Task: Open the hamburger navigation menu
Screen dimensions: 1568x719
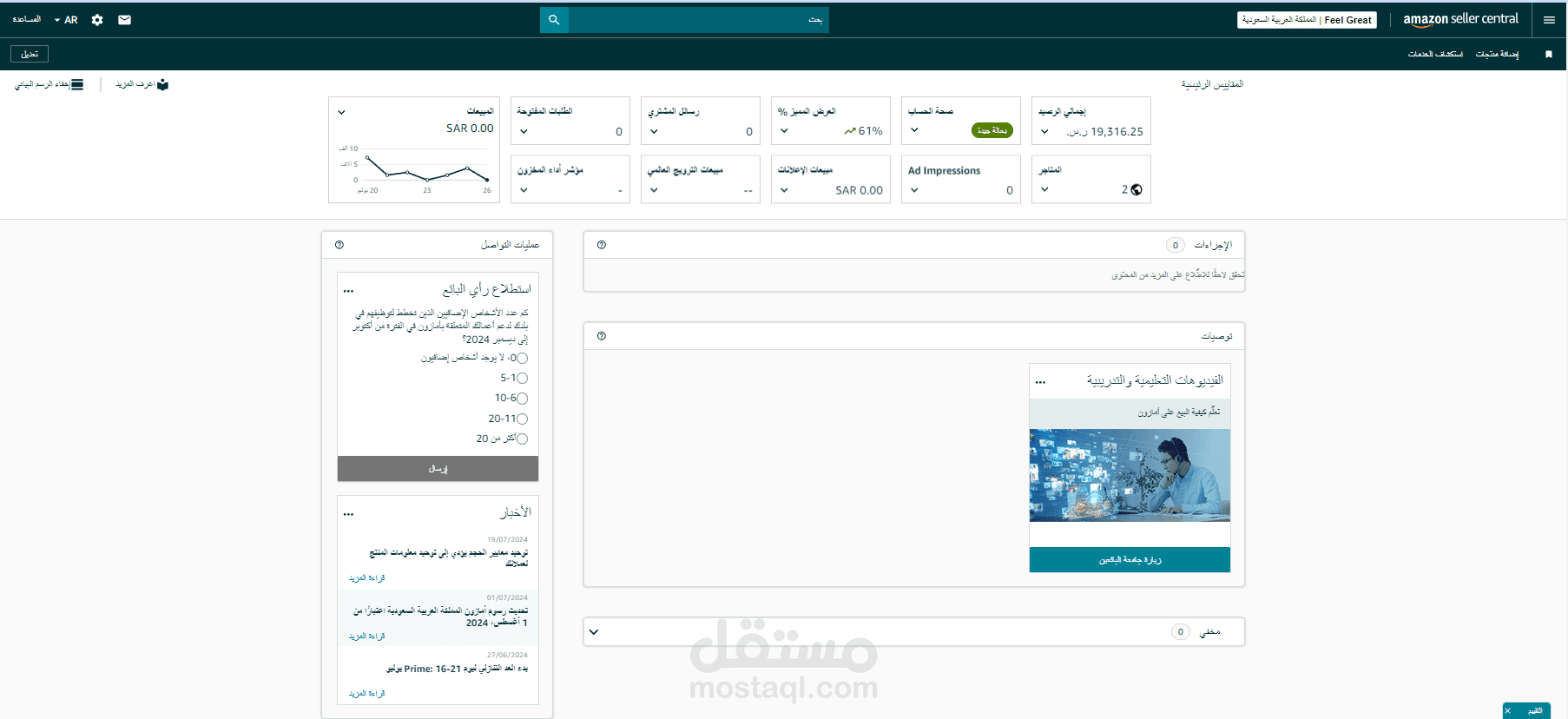Action: click(x=1549, y=20)
